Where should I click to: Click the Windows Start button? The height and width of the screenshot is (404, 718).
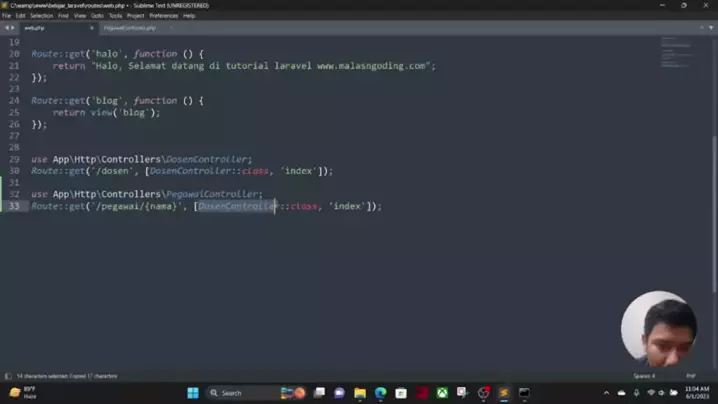point(193,393)
